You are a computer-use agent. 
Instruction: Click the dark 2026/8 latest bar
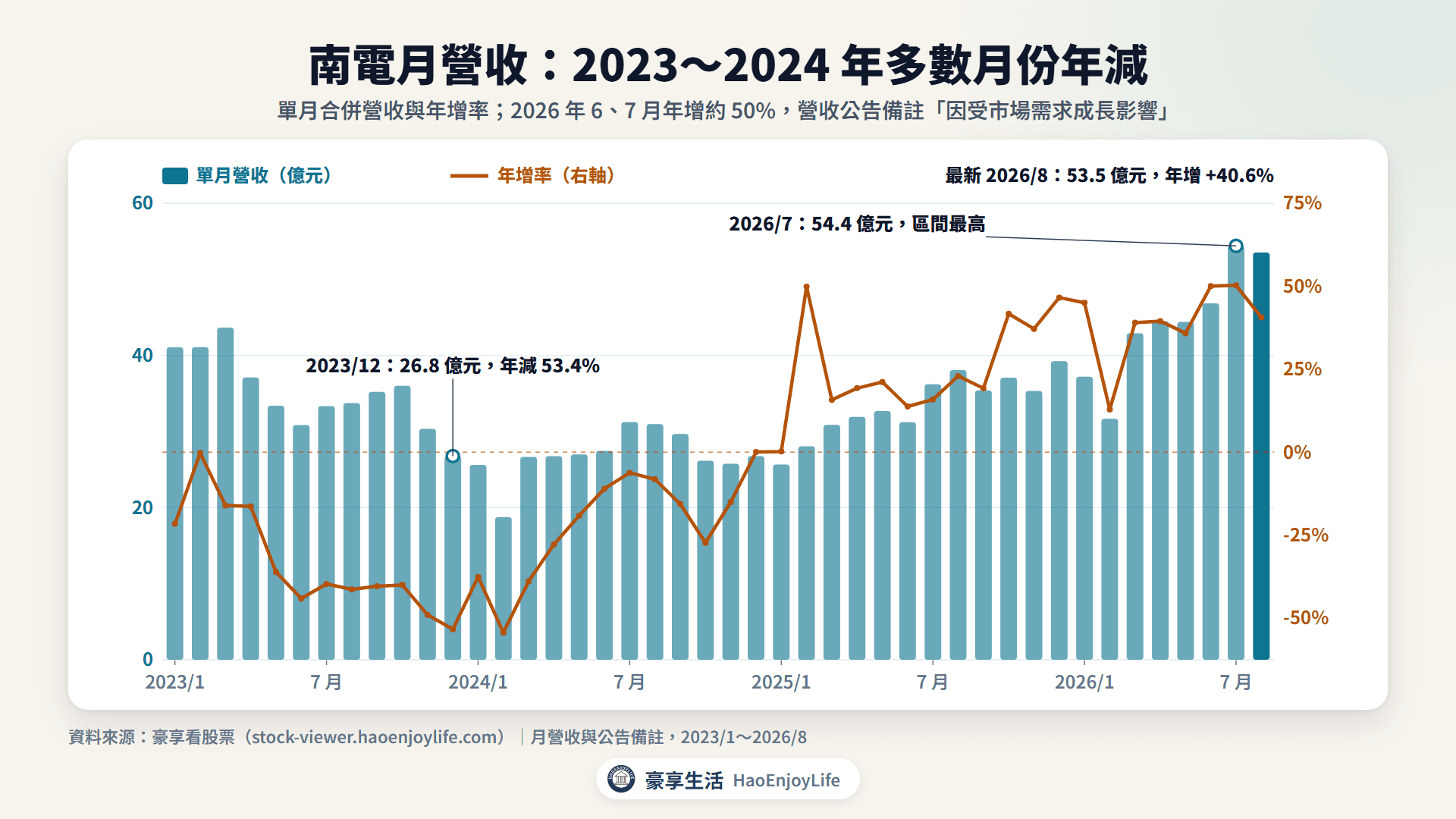pos(1261,456)
